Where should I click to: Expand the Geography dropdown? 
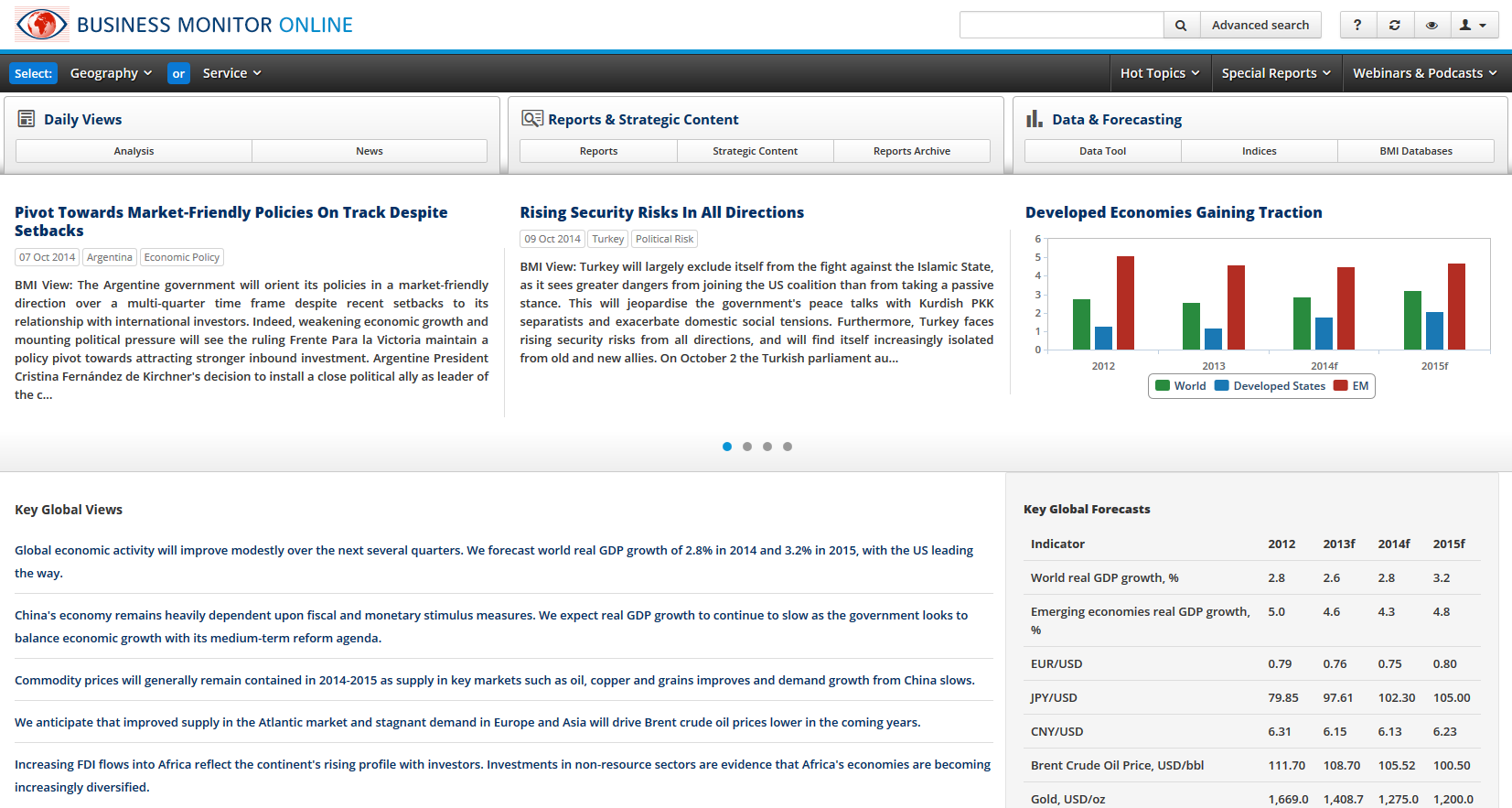(x=111, y=73)
